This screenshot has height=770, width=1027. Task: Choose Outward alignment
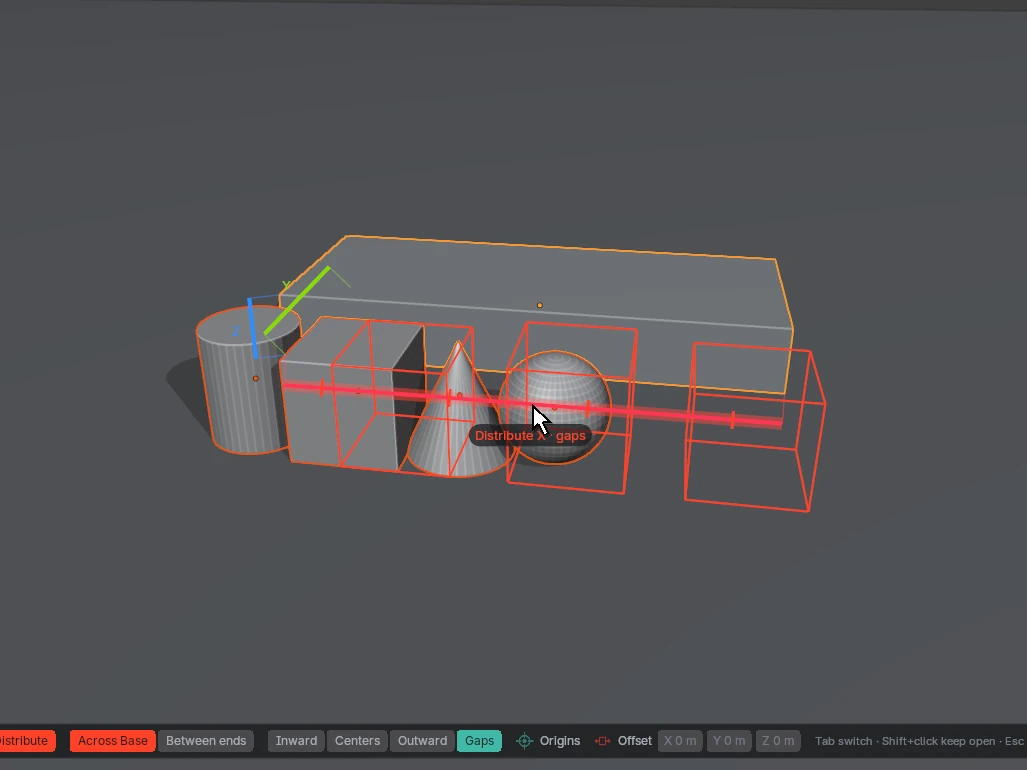tap(422, 741)
